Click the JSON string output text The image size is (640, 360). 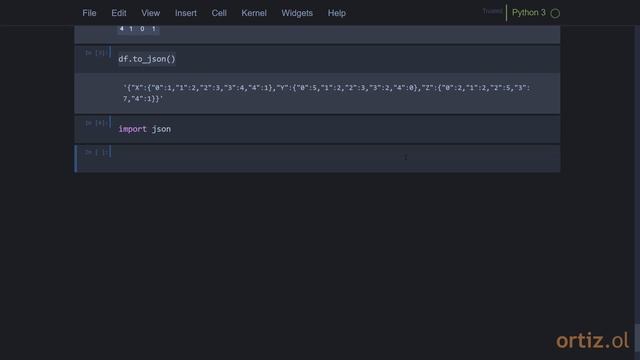[327, 93]
